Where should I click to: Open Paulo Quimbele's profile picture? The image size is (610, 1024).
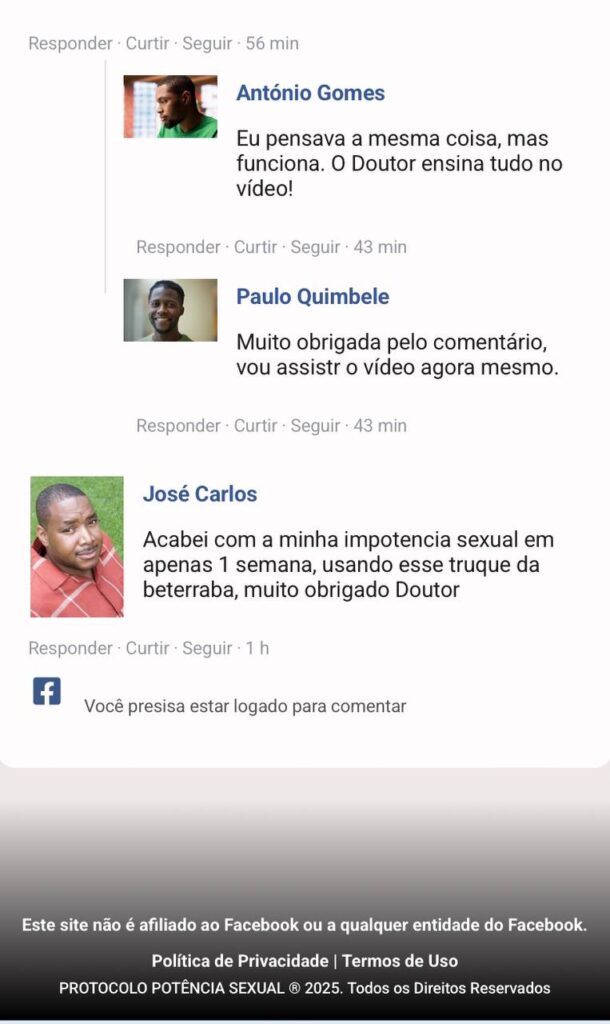pyautogui.click(x=170, y=310)
